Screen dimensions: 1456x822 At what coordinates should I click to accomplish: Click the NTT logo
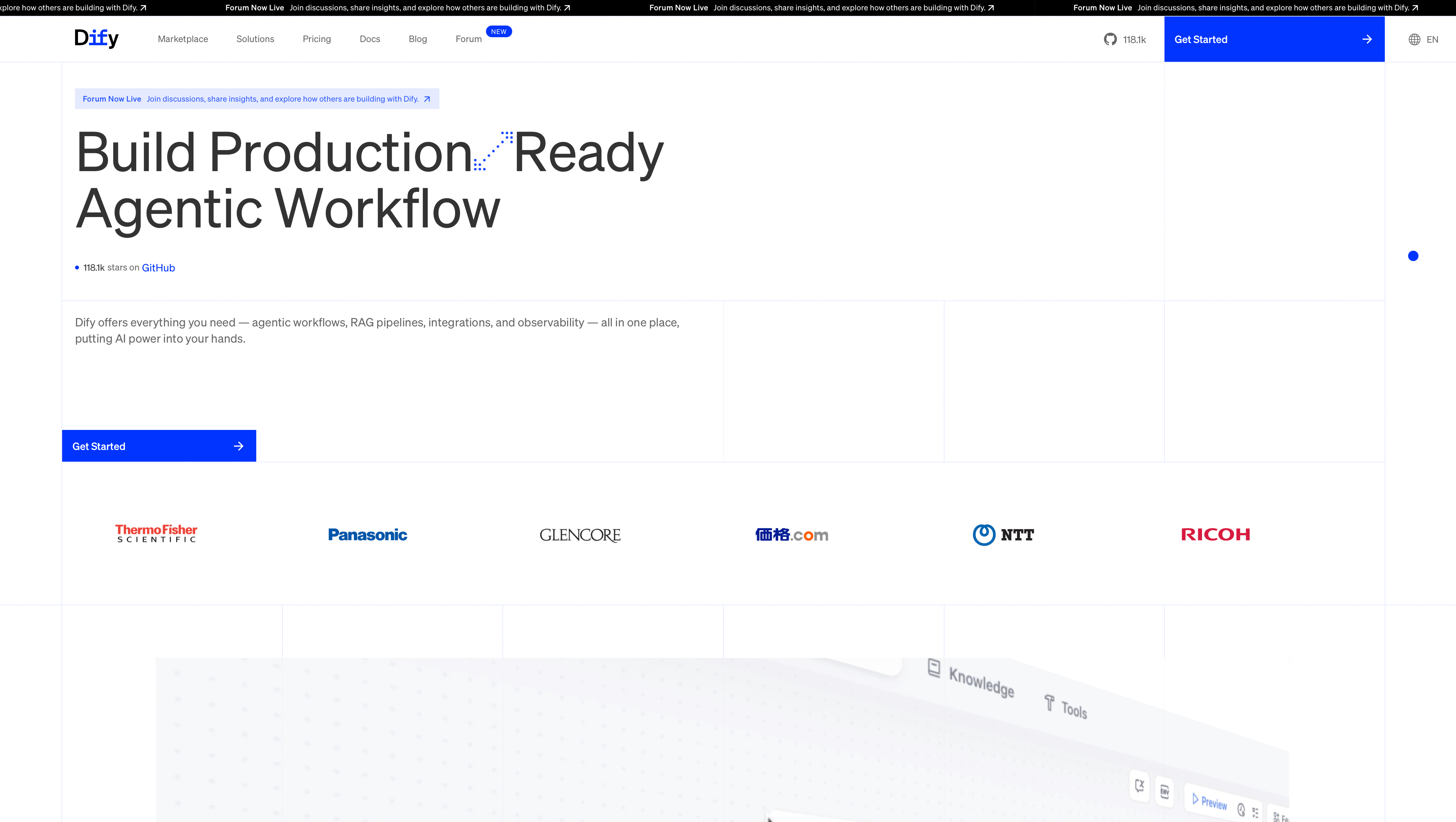click(x=1003, y=534)
